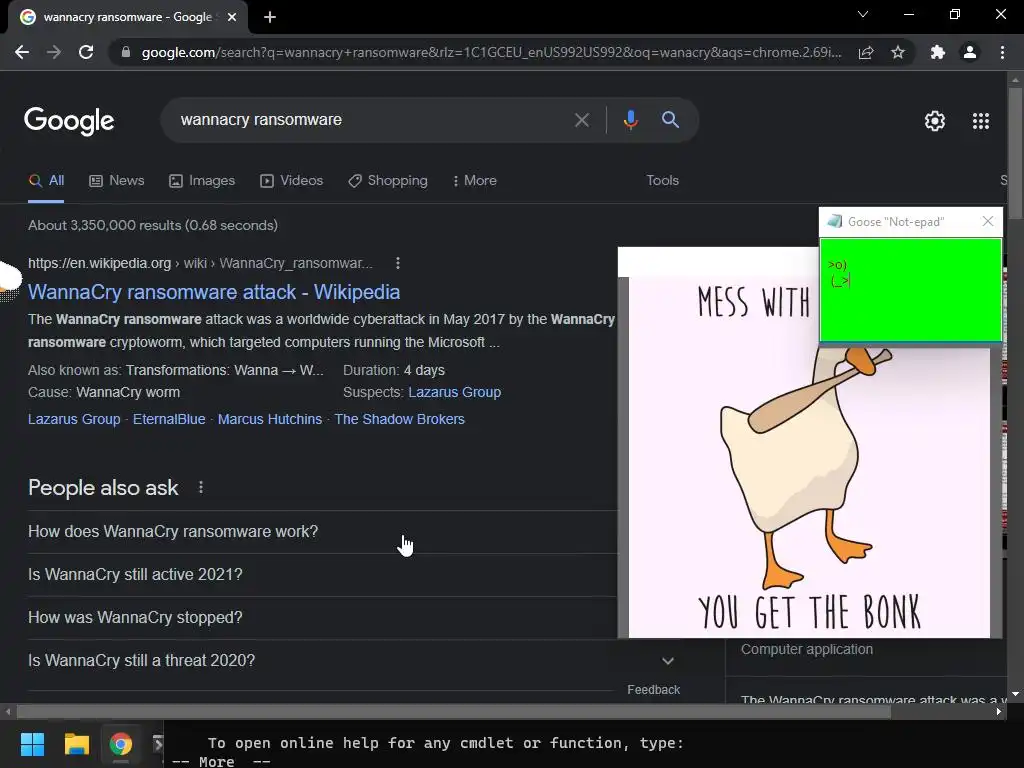The image size is (1024, 768).
Task: Open Google quick settings gear
Action: pos(935,121)
